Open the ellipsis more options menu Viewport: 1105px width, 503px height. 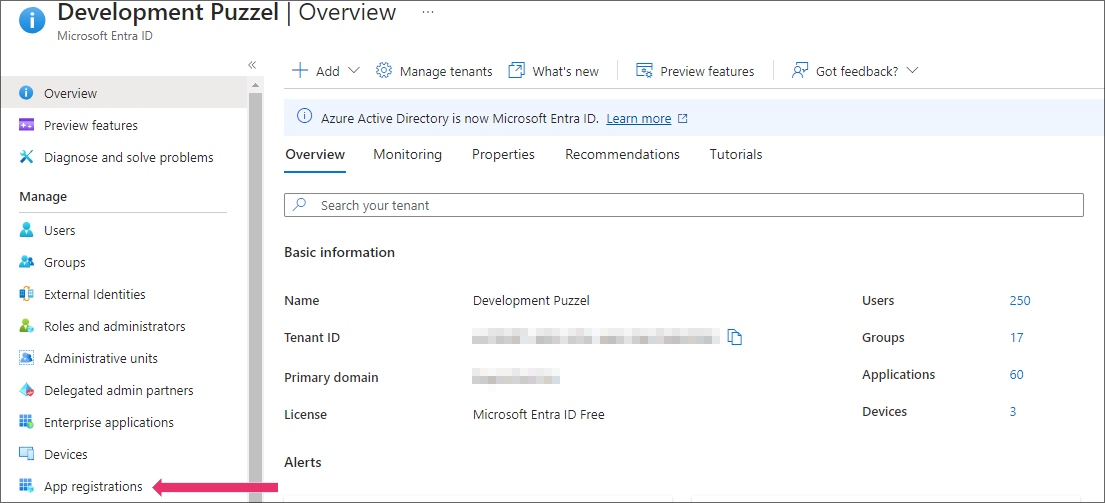[428, 12]
